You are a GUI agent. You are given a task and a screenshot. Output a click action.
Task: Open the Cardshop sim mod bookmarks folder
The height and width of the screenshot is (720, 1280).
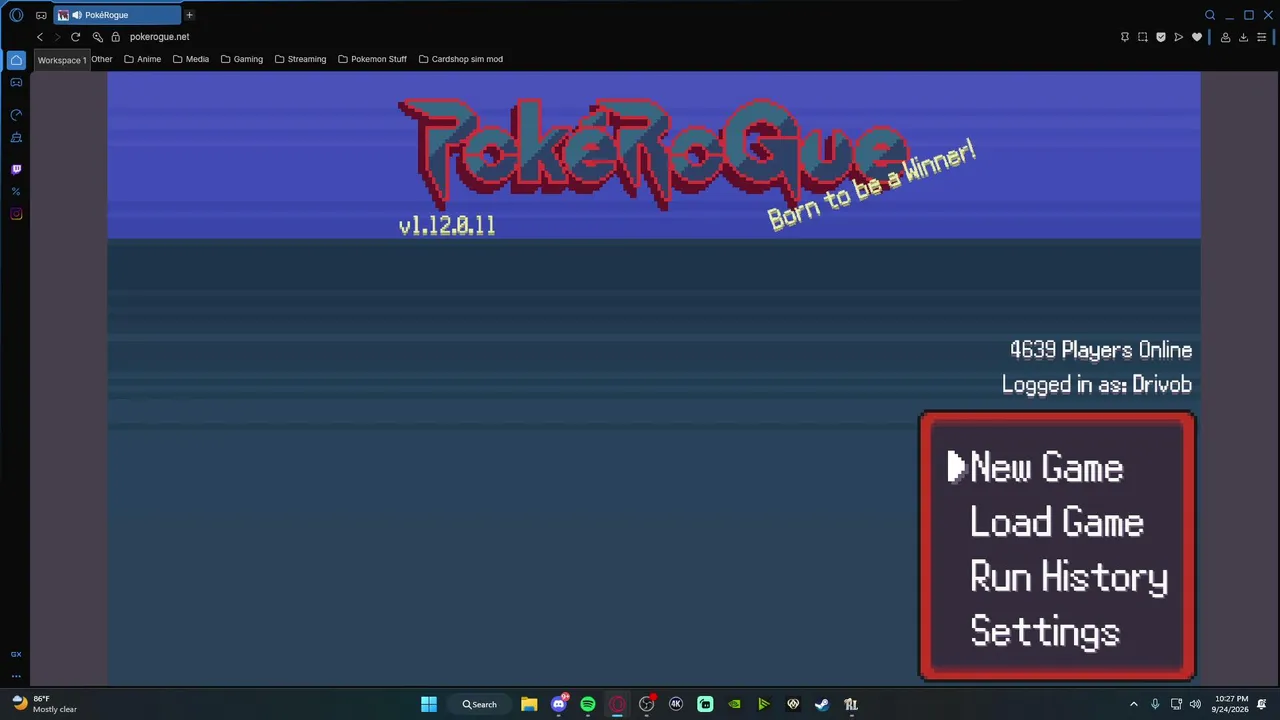pyautogui.click(x=461, y=59)
